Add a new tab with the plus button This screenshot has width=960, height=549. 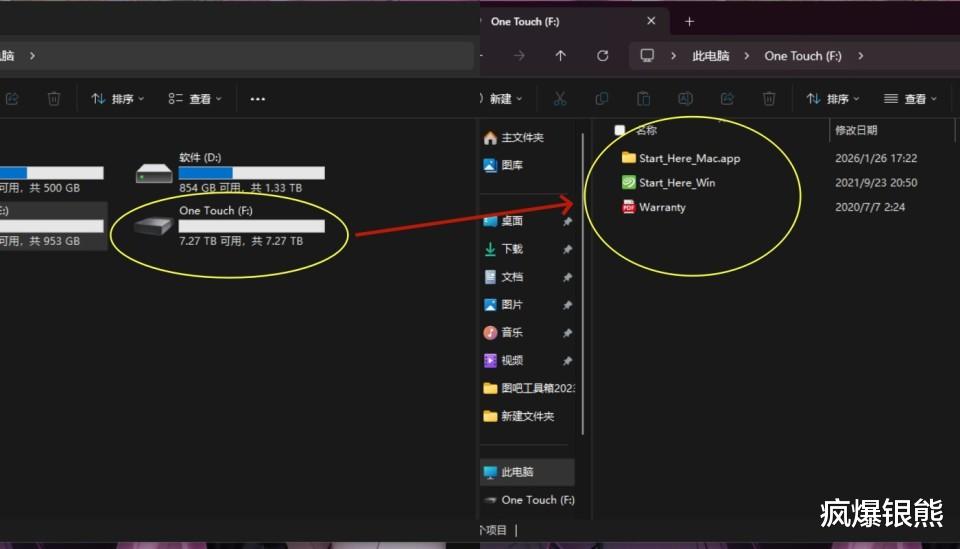tap(689, 21)
